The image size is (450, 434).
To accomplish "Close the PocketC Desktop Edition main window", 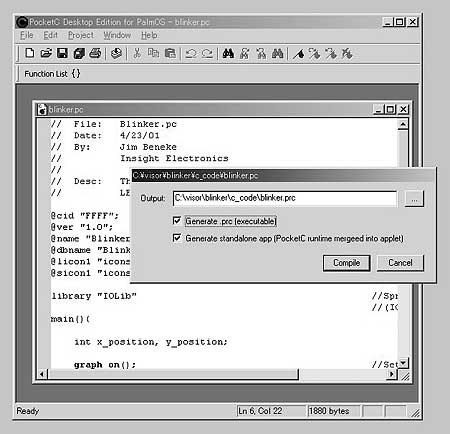I will (413, 22).
